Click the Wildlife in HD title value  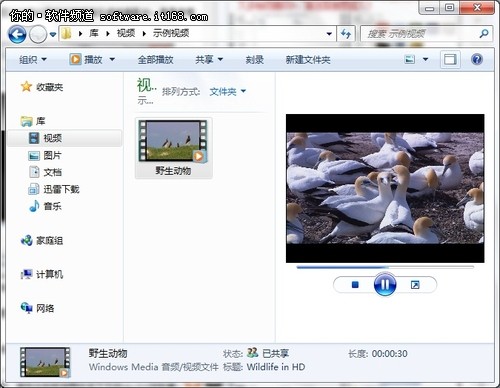(276, 367)
